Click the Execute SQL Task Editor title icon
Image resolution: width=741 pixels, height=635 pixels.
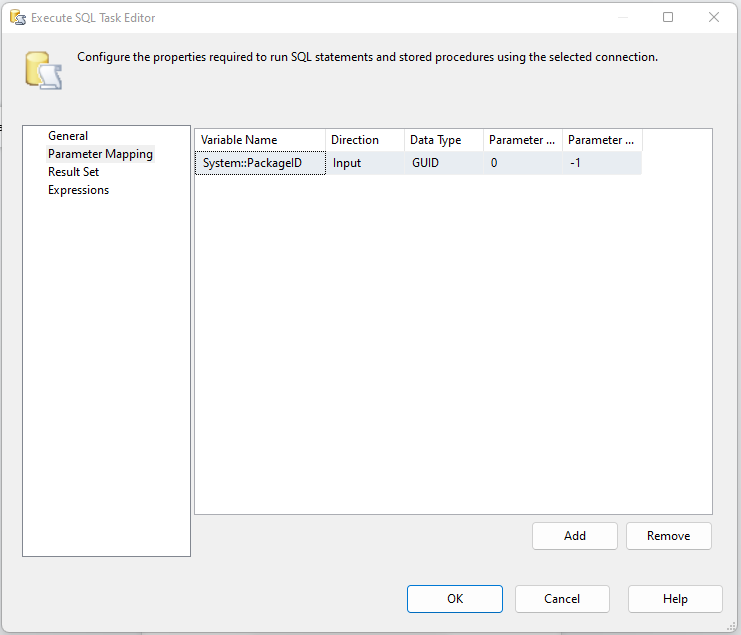coord(16,17)
